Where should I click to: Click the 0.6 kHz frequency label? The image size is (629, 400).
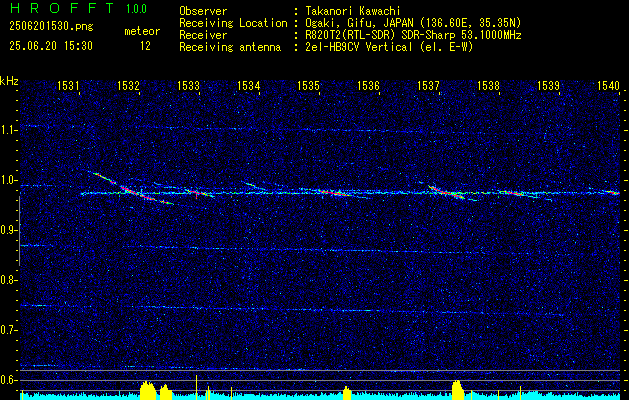[x=9, y=380]
